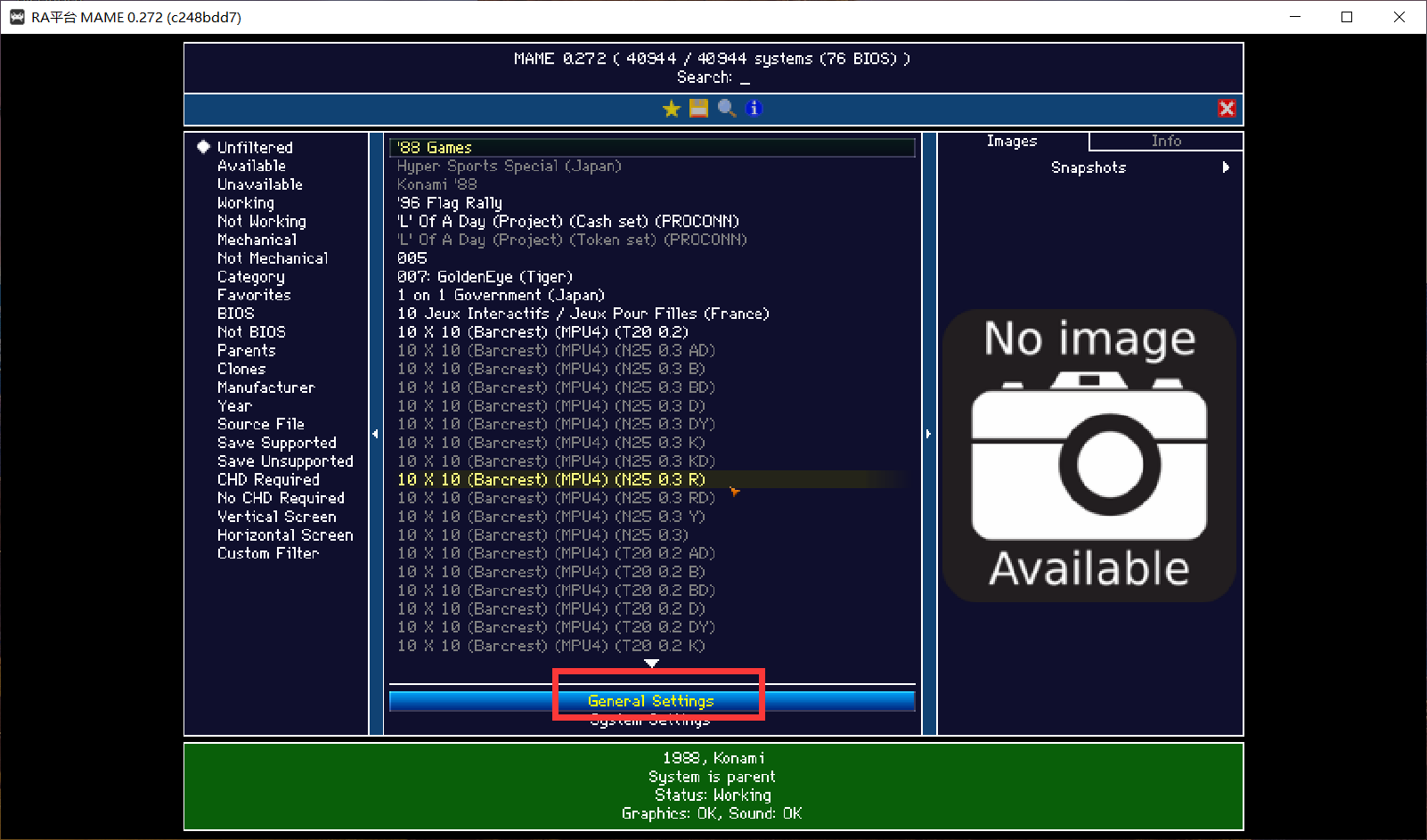Click the Search field

pyautogui.click(x=713, y=77)
